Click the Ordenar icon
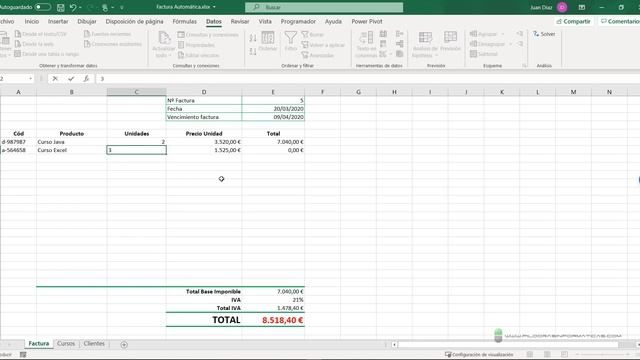The height and width of the screenshot is (360, 640). [268, 41]
